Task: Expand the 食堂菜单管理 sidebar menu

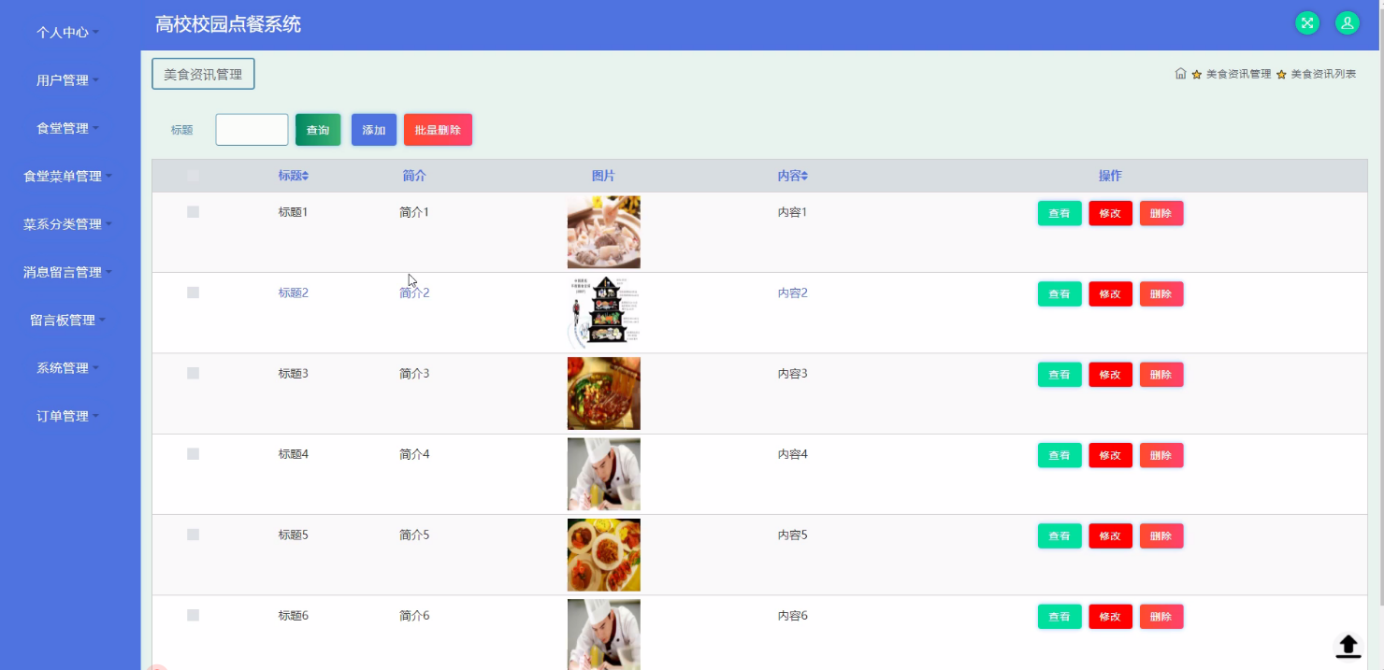Action: [69, 176]
